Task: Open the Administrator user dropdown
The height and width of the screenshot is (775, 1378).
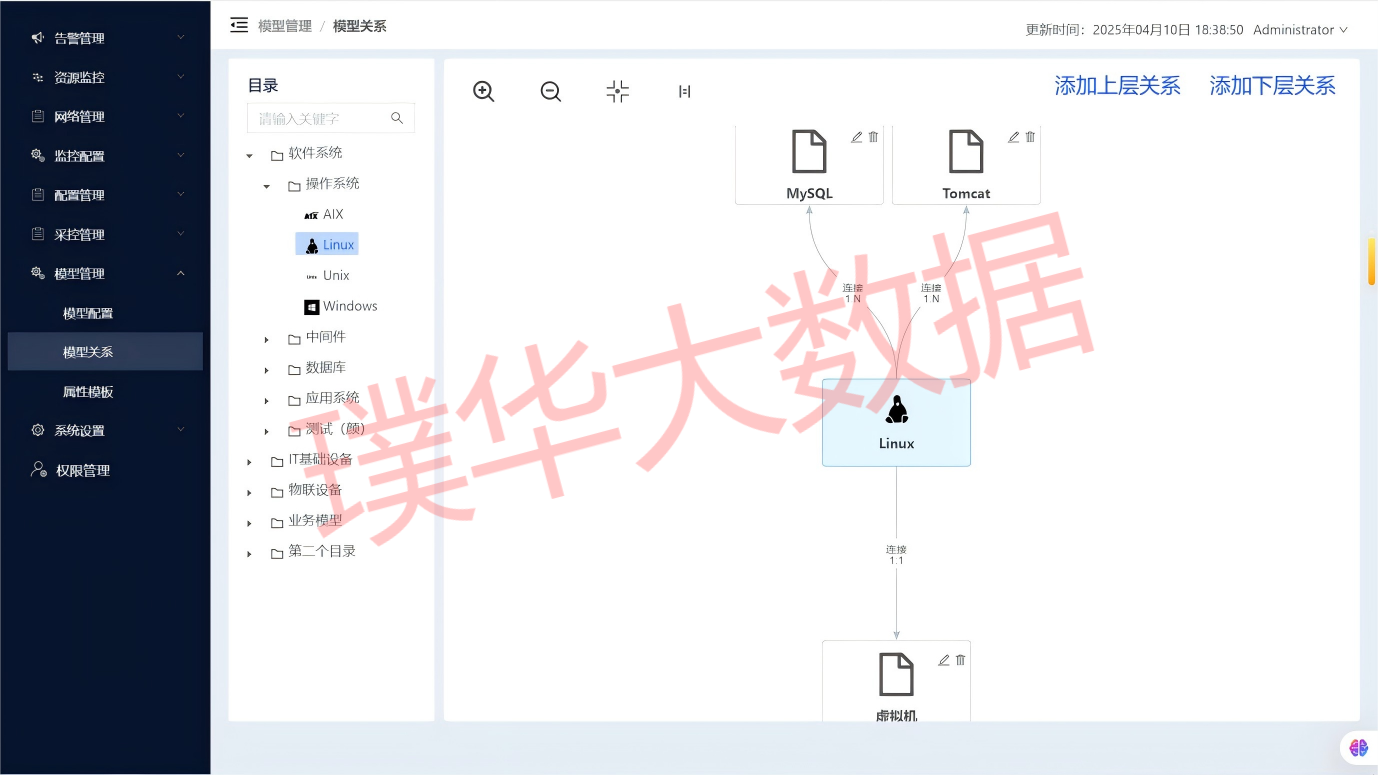Action: [x=1300, y=30]
